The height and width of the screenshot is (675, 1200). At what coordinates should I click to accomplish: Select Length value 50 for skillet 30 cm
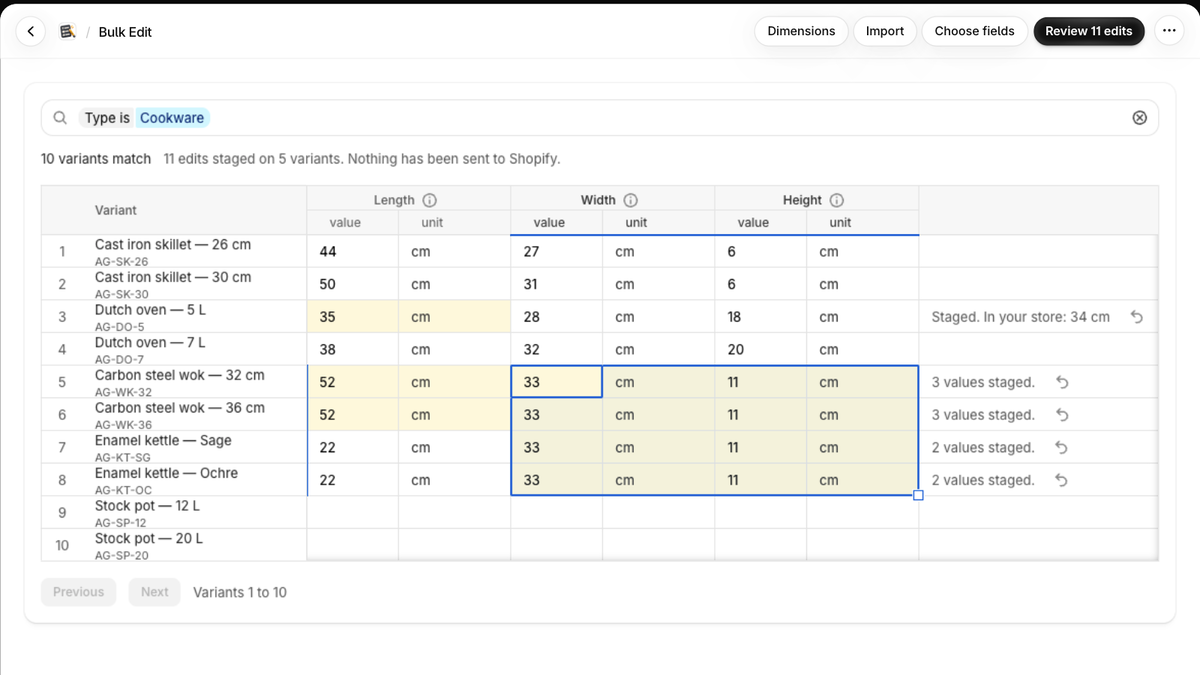tap(353, 284)
